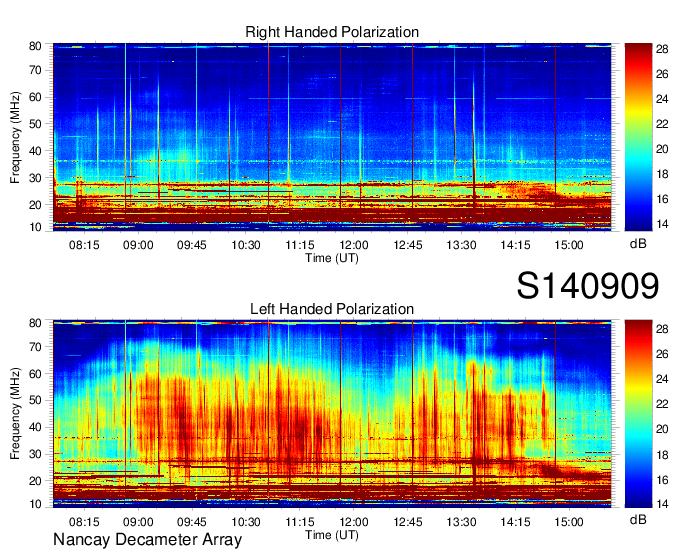Click the 'Left Handed Polarization' plot title
This screenshot has height=552, width=680.
pos(332,309)
